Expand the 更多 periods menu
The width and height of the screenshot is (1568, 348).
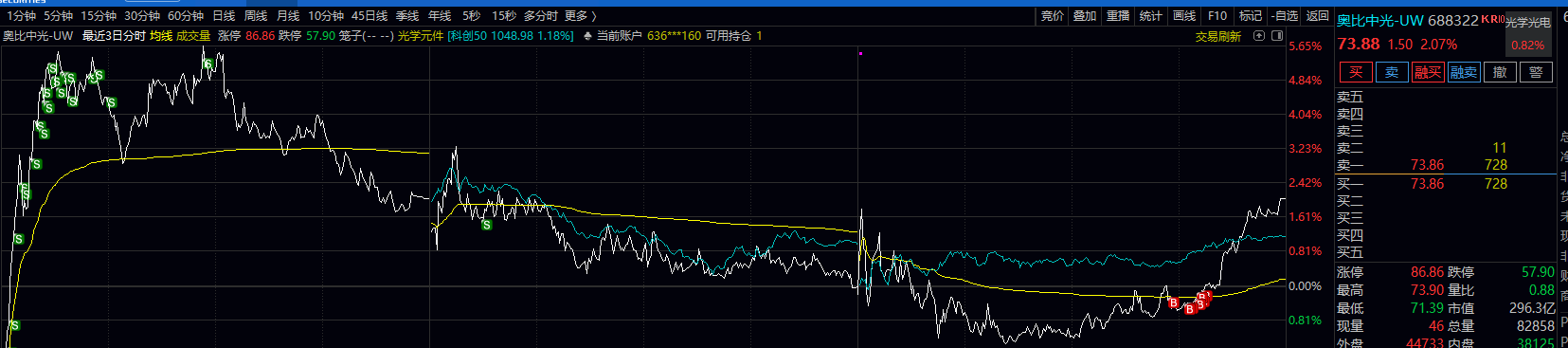[580, 16]
